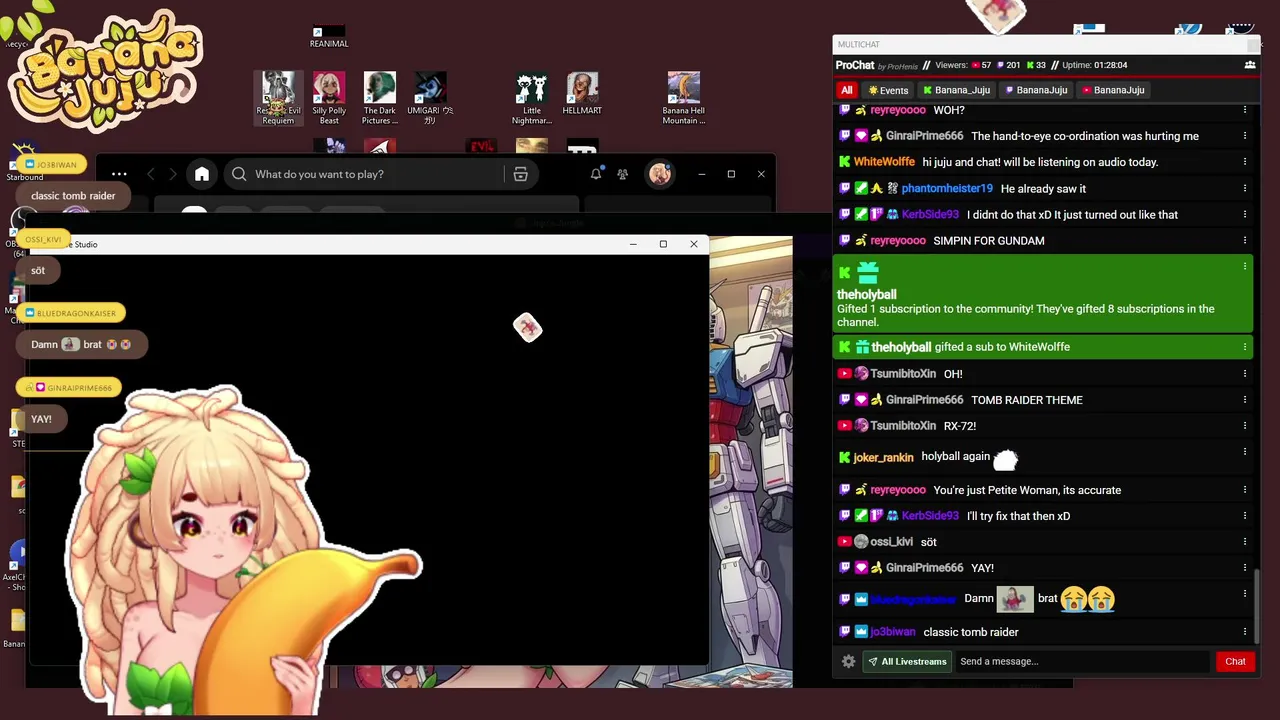Open options for the 'WOH?' message
Viewport: 1280px width, 720px height.
(x=1245, y=110)
